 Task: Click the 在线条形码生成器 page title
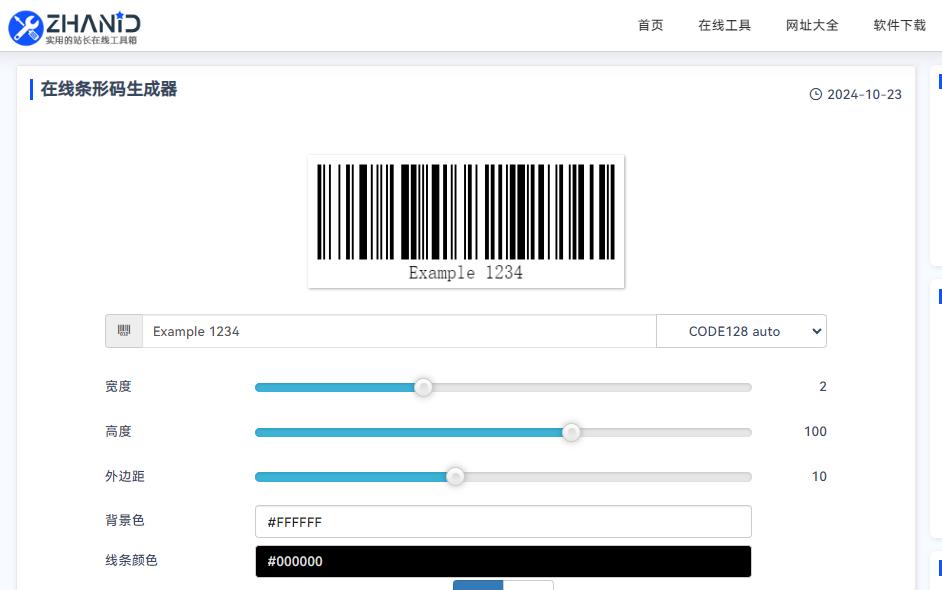109,89
